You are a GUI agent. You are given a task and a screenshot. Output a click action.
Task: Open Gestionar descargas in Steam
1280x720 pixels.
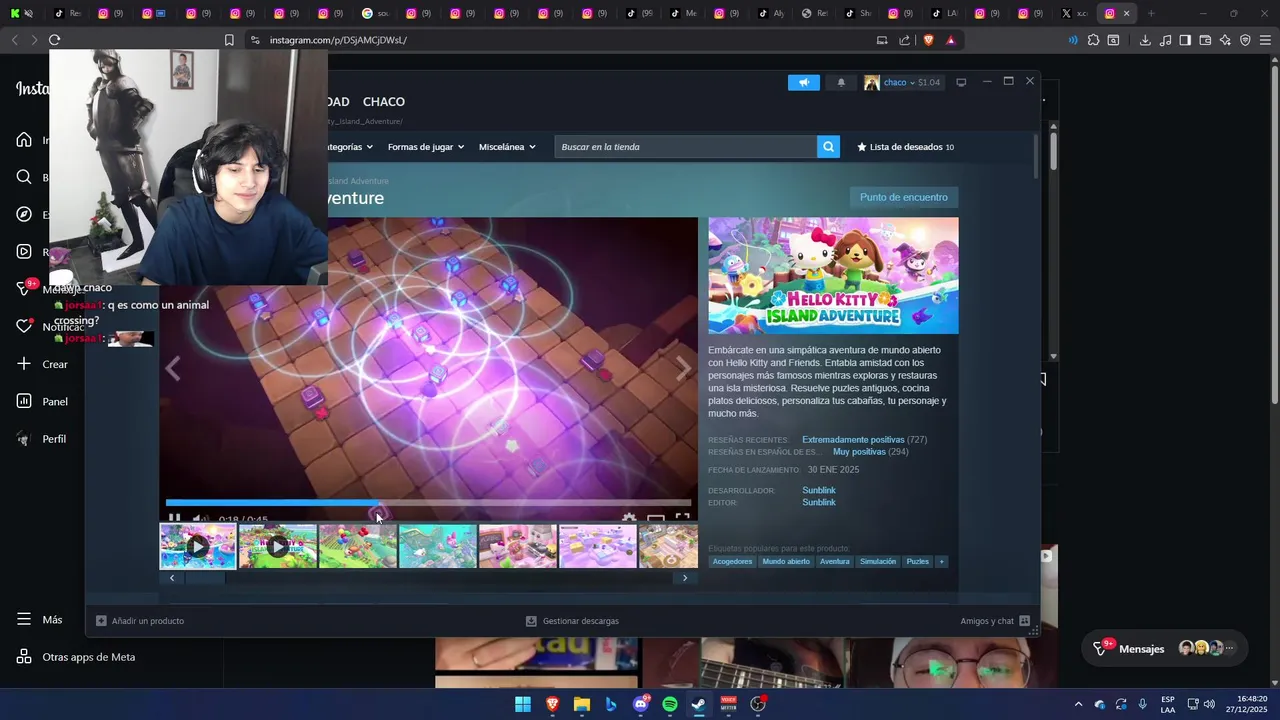click(x=572, y=621)
